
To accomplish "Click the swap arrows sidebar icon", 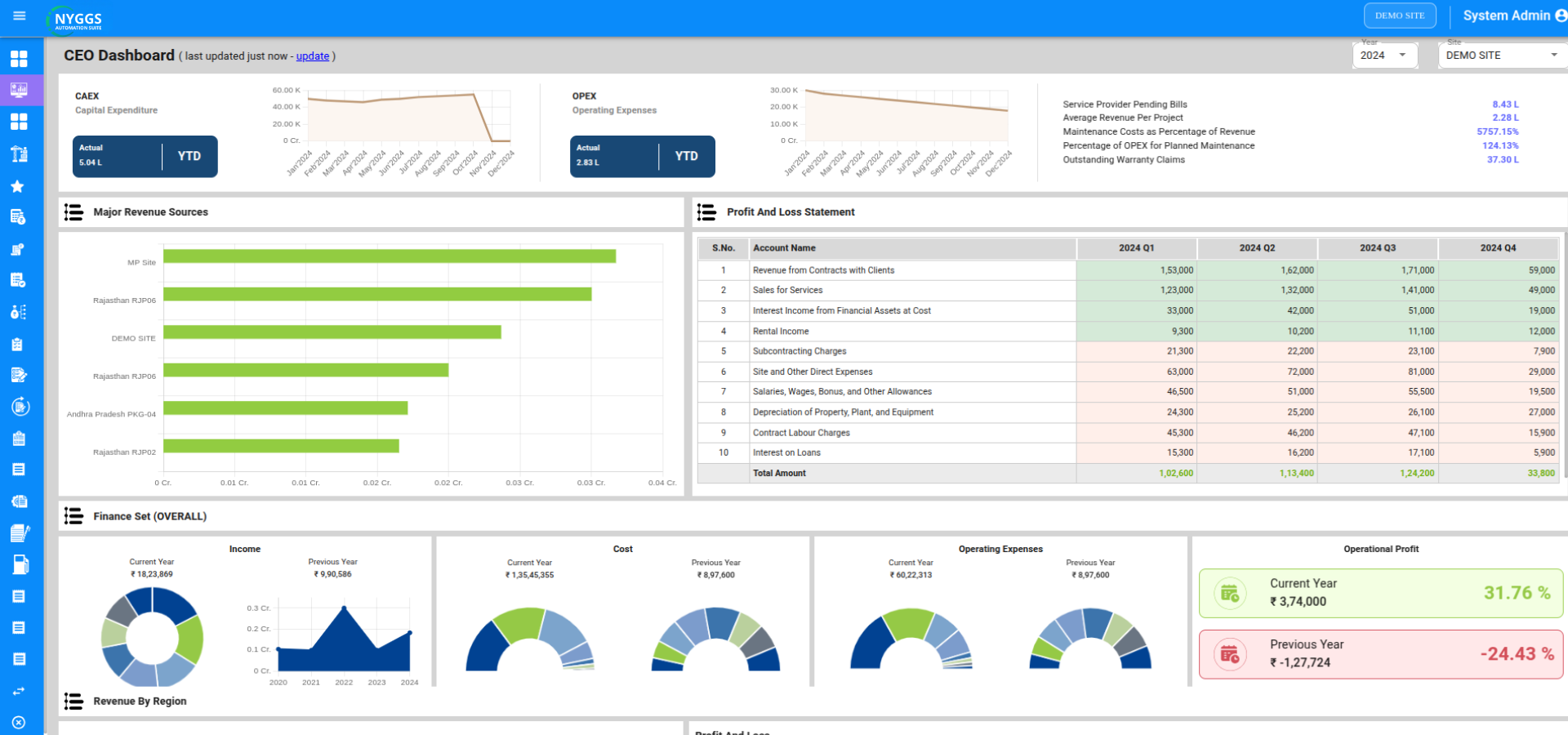I will click(19, 691).
